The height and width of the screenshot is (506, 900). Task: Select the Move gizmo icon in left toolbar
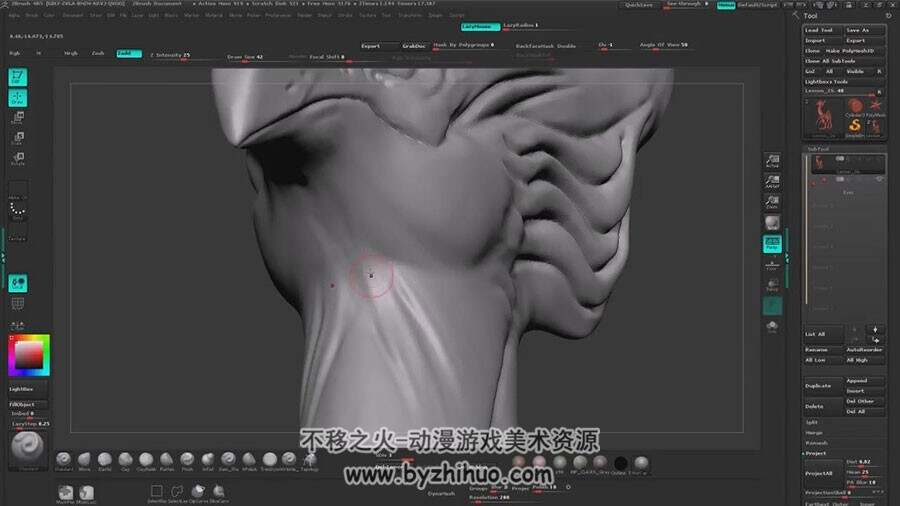18,118
